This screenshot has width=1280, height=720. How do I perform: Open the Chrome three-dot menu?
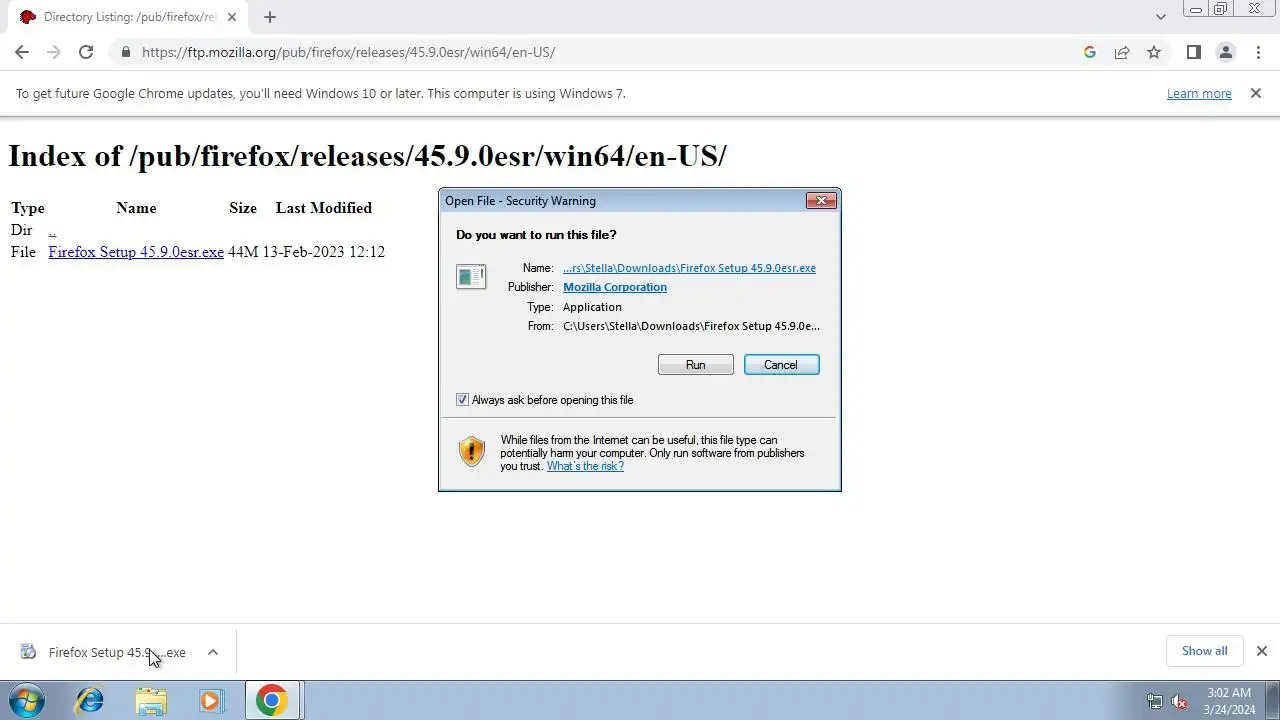[1258, 52]
